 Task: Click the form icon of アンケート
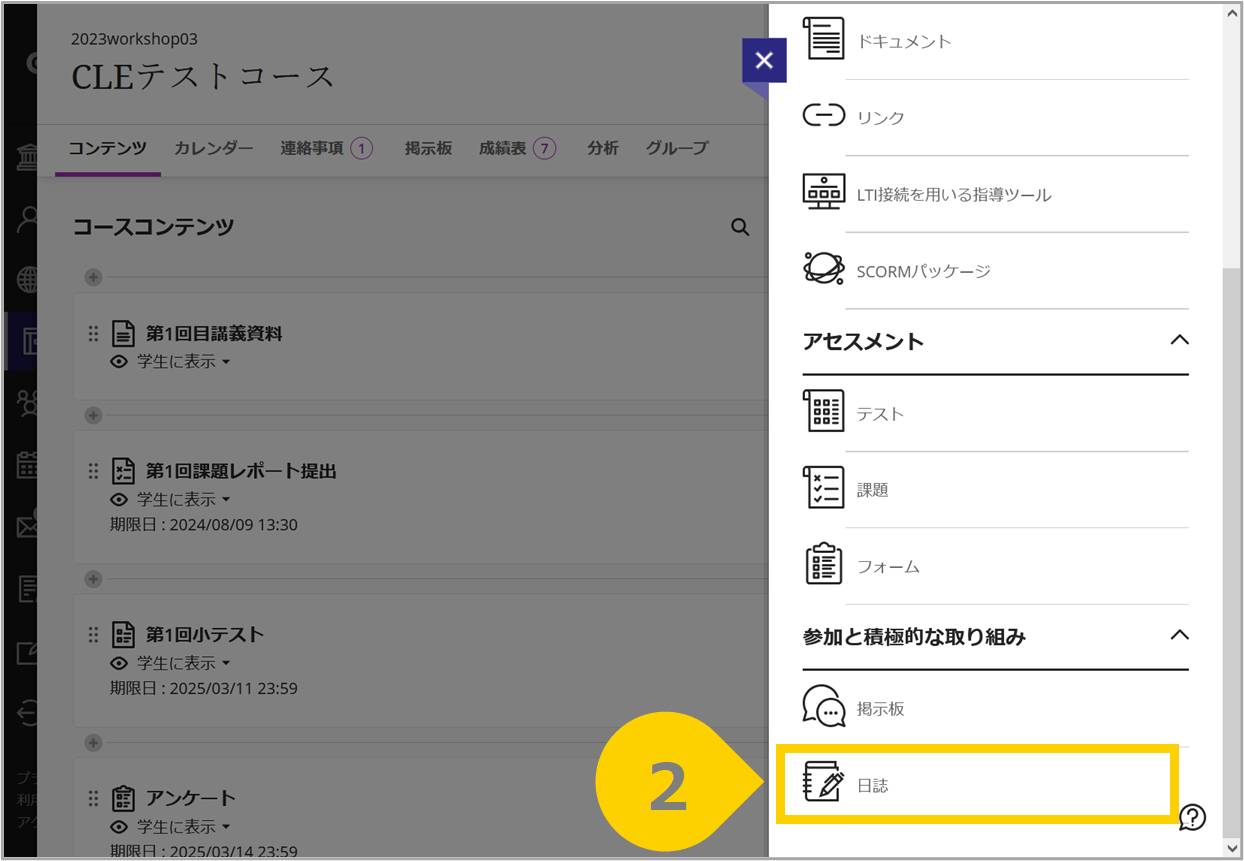[x=123, y=798]
